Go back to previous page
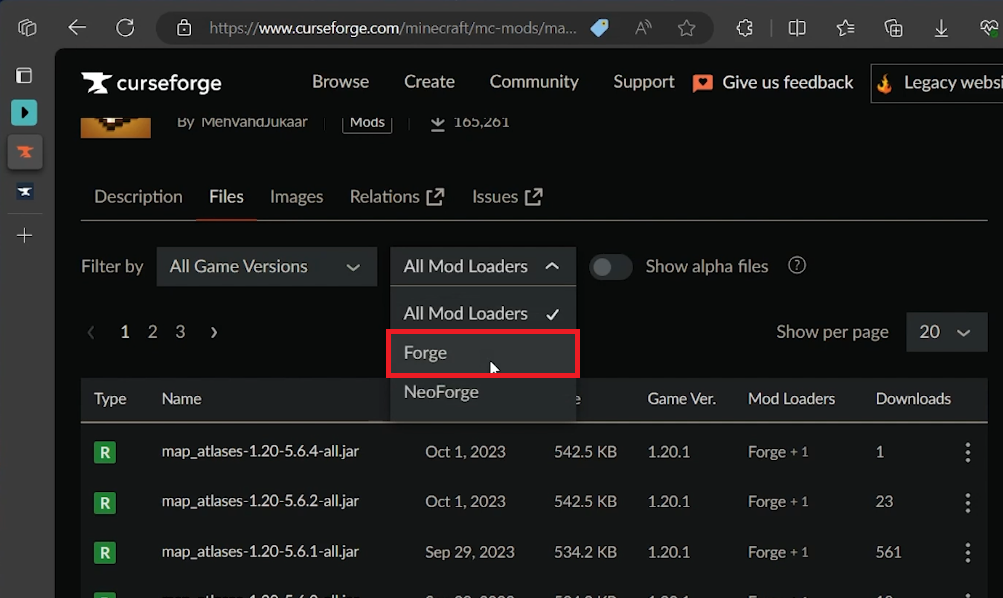The height and width of the screenshot is (598, 1003). click(77, 28)
